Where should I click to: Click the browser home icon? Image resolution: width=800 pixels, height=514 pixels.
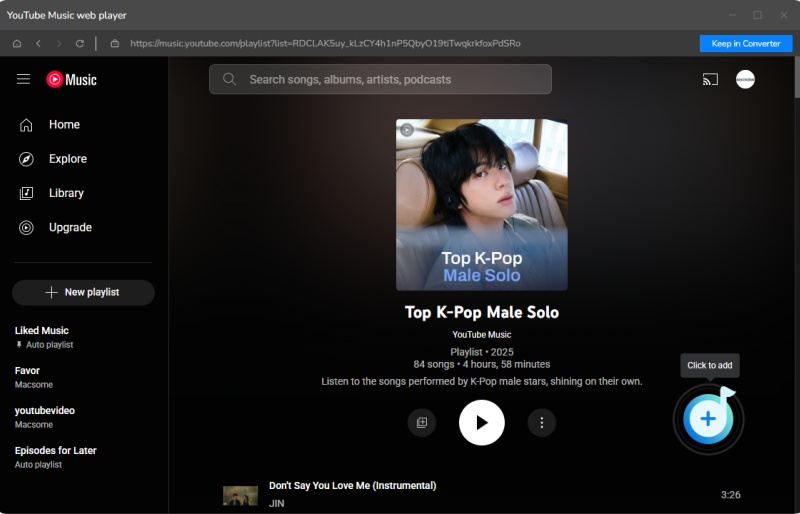(x=17, y=43)
